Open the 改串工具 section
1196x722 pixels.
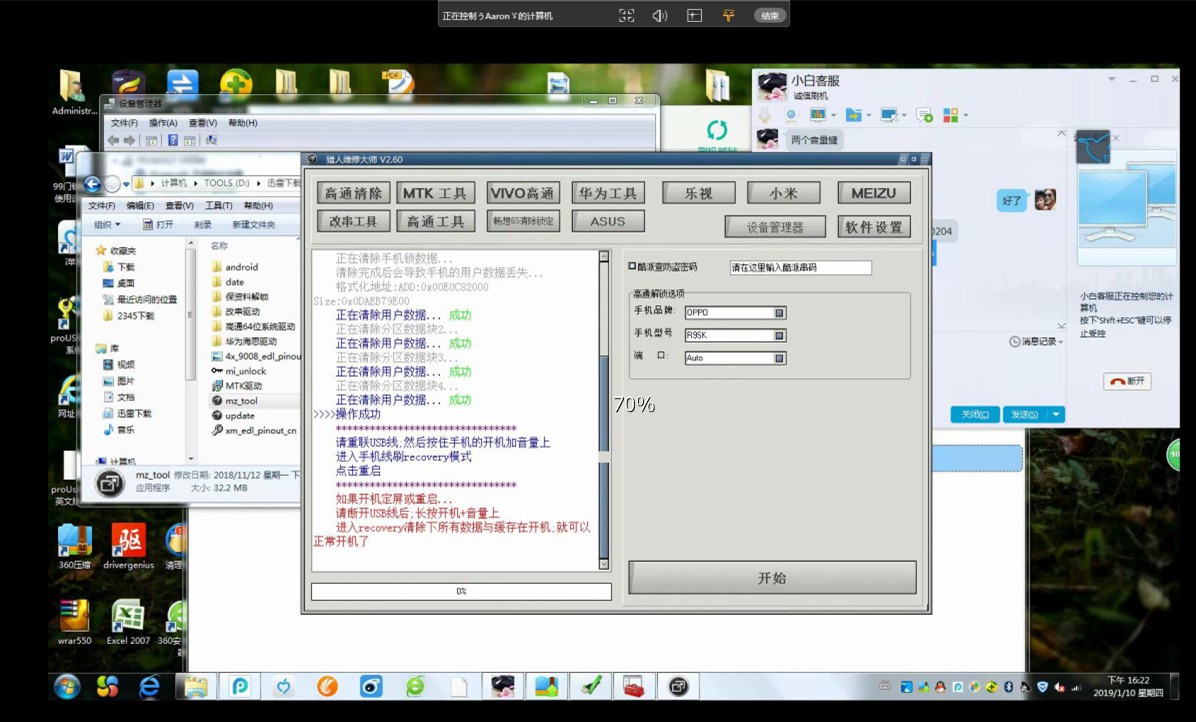tap(353, 221)
